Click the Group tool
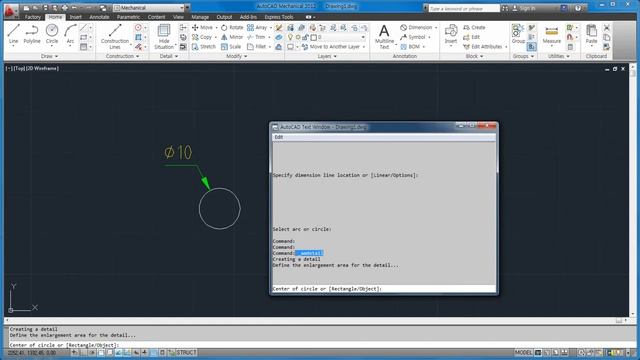Screen dimensions: 640x360 coord(518,33)
